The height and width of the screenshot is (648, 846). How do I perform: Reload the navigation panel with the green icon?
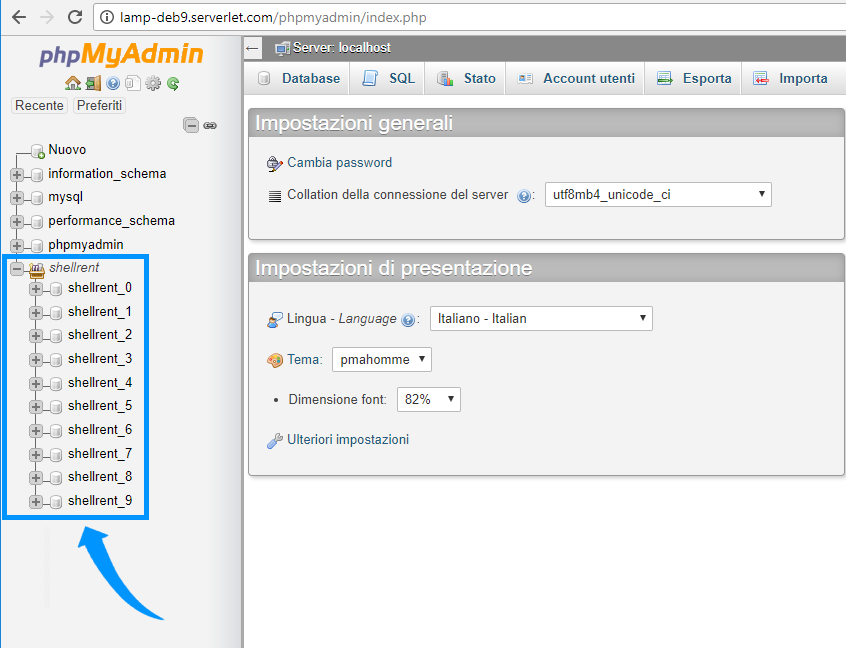tap(173, 84)
